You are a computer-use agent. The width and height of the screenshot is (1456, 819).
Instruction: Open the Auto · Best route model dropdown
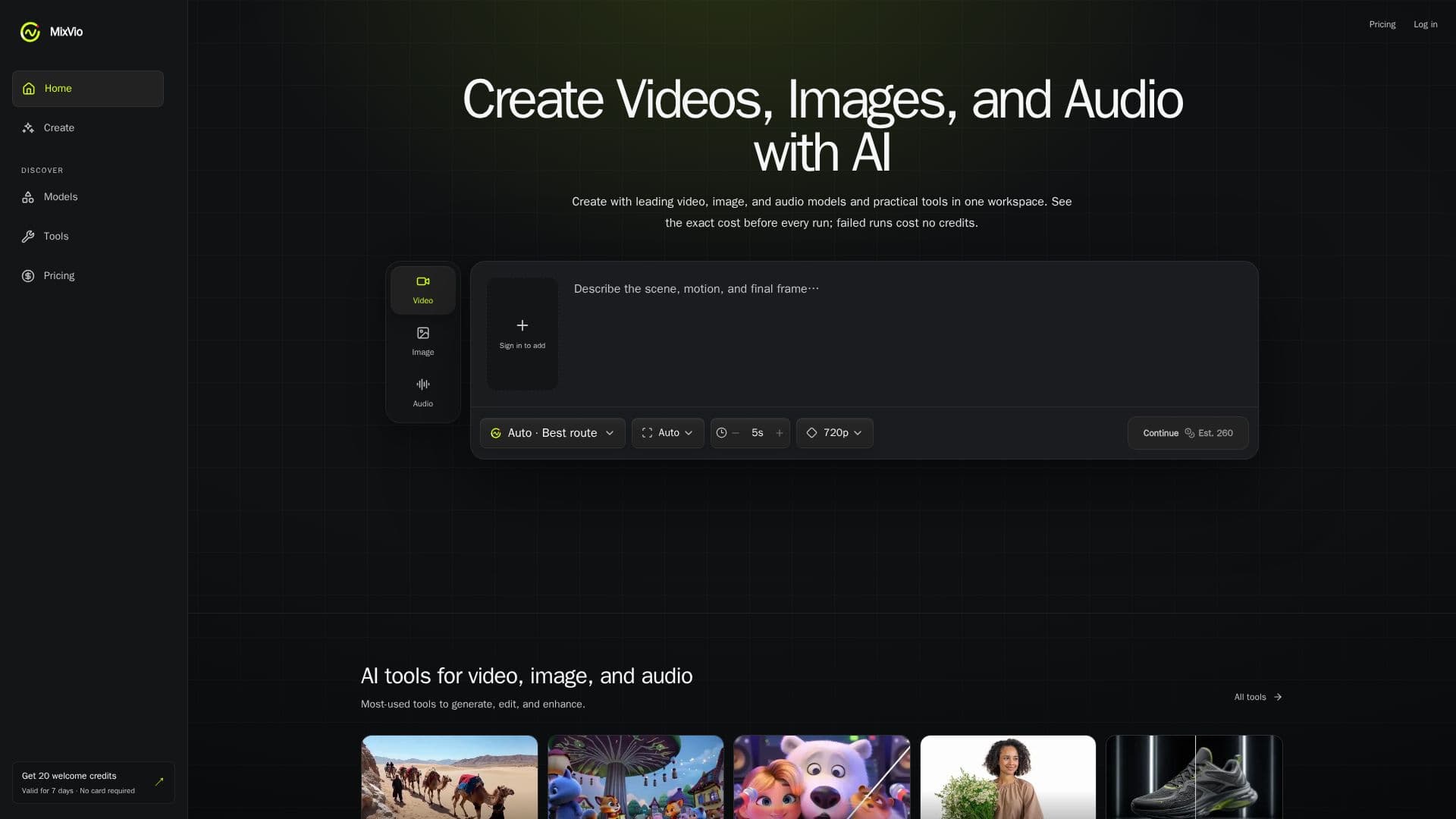click(x=553, y=433)
